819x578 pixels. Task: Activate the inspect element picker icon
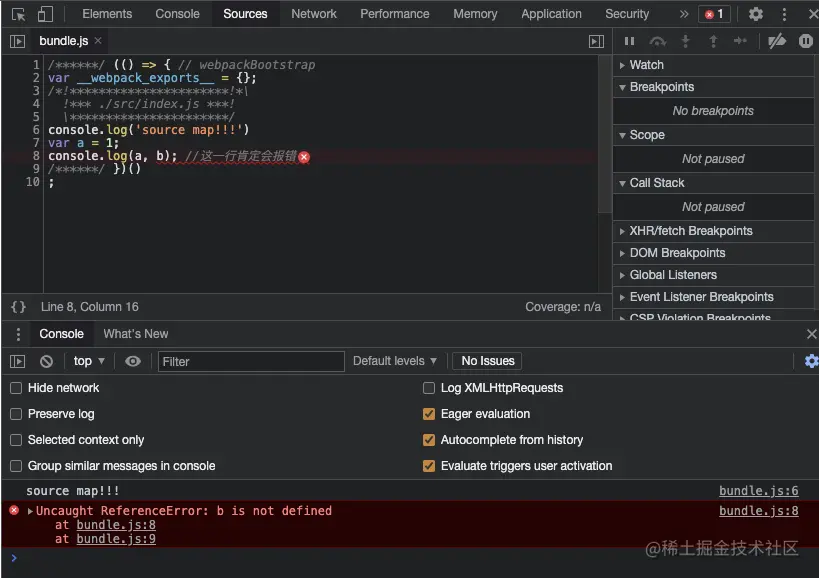[18, 14]
